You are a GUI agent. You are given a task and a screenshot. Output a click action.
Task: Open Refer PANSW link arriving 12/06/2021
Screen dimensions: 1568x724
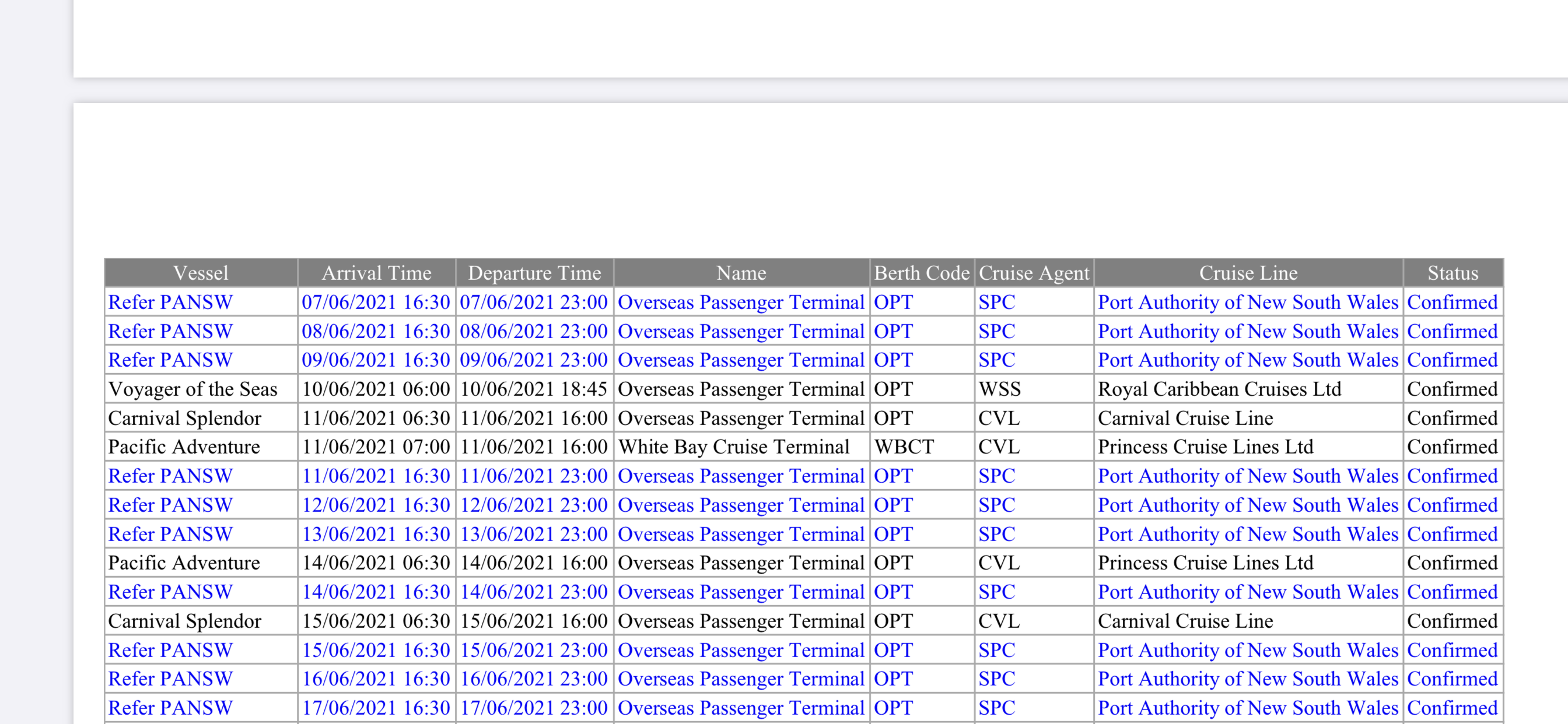(x=170, y=505)
